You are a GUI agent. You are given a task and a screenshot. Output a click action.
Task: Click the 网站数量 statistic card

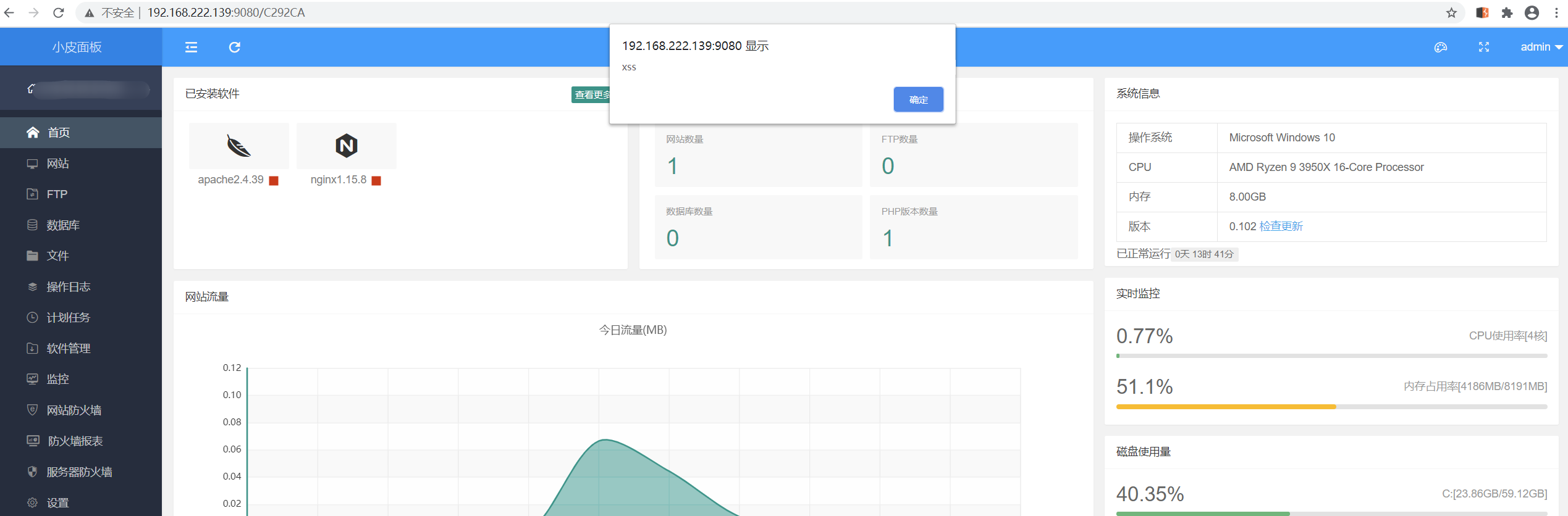[x=758, y=155]
